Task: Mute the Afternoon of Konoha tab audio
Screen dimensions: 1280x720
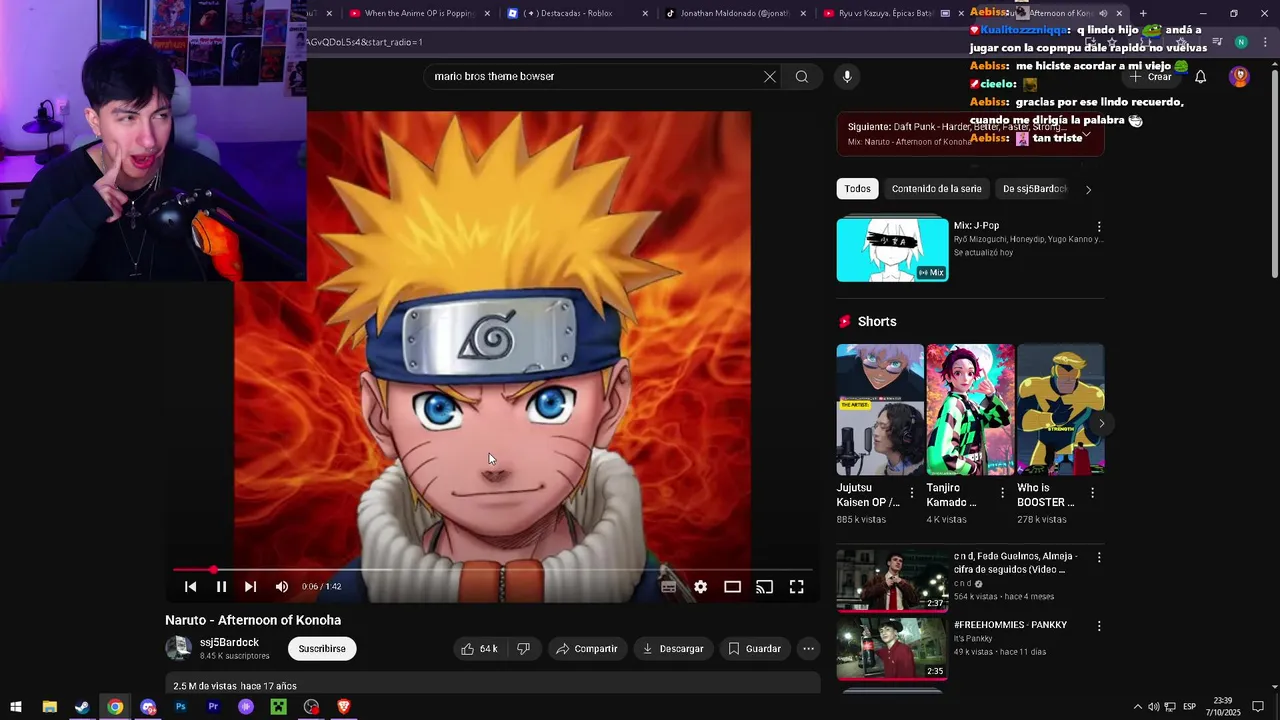Action: click(1103, 13)
